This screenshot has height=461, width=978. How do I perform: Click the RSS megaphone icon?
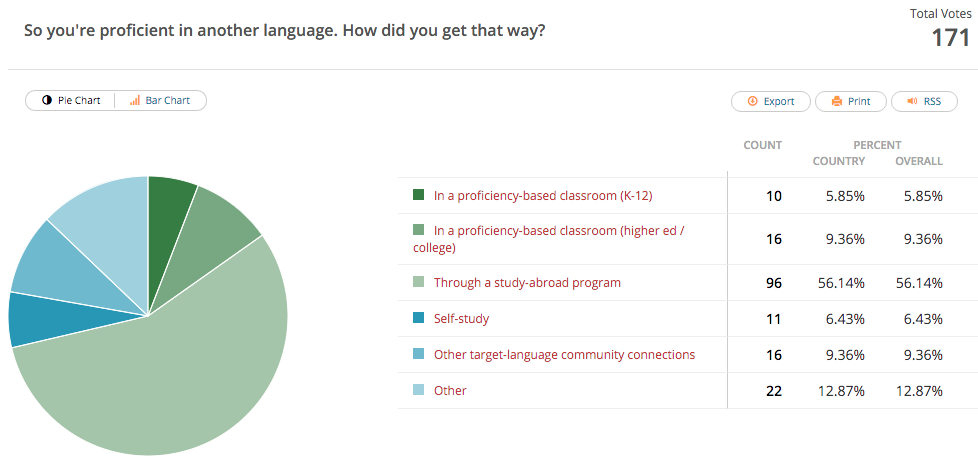(x=911, y=101)
